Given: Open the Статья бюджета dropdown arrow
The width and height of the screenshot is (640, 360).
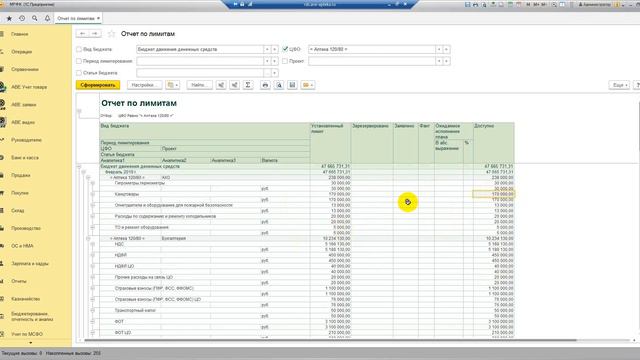Looking at the screenshot, I should (x=274, y=73).
